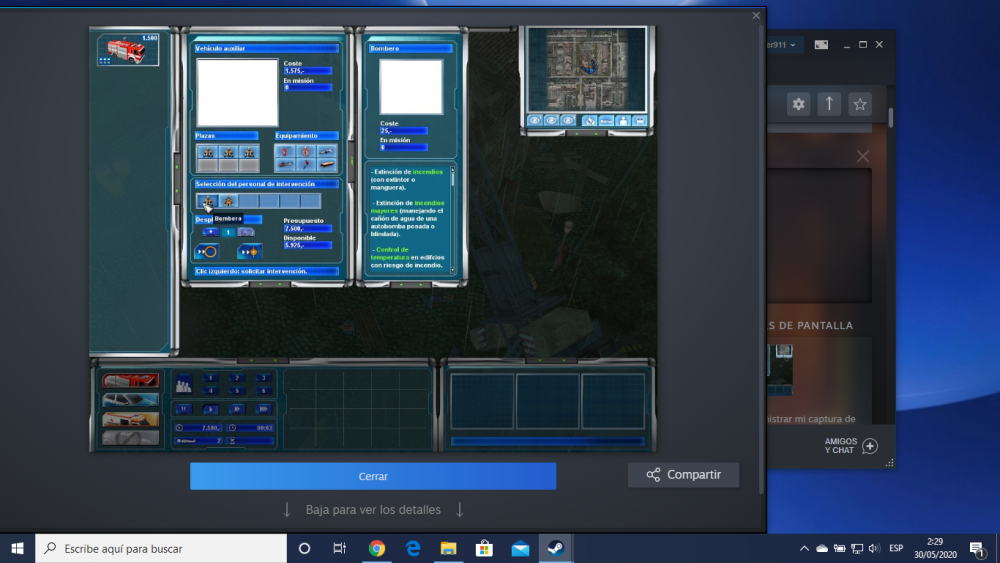The height and width of the screenshot is (563, 1000).
Task: Open the screenshot thumbnail in Steam window
Action: coord(779,369)
